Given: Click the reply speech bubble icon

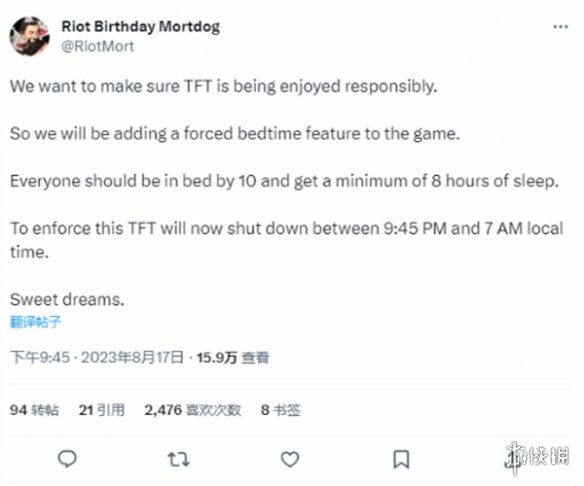Looking at the screenshot, I should (x=67, y=459).
